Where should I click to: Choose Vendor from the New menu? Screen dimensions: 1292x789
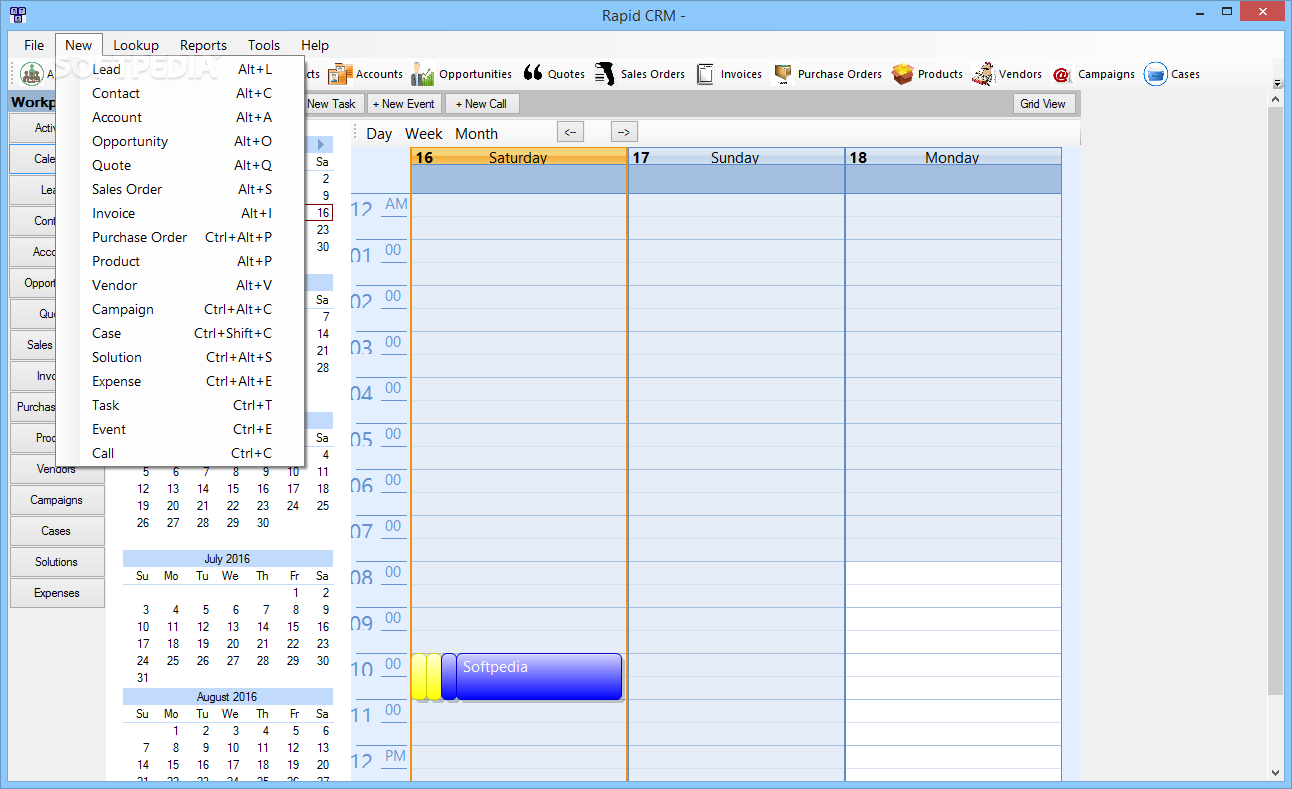point(181,285)
